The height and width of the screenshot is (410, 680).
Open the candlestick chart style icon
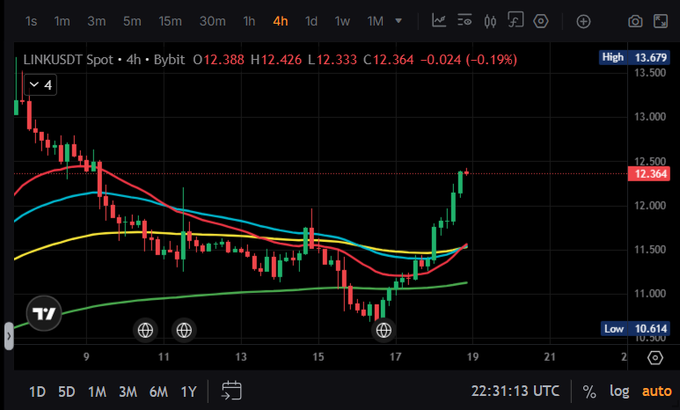coord(490,21)
